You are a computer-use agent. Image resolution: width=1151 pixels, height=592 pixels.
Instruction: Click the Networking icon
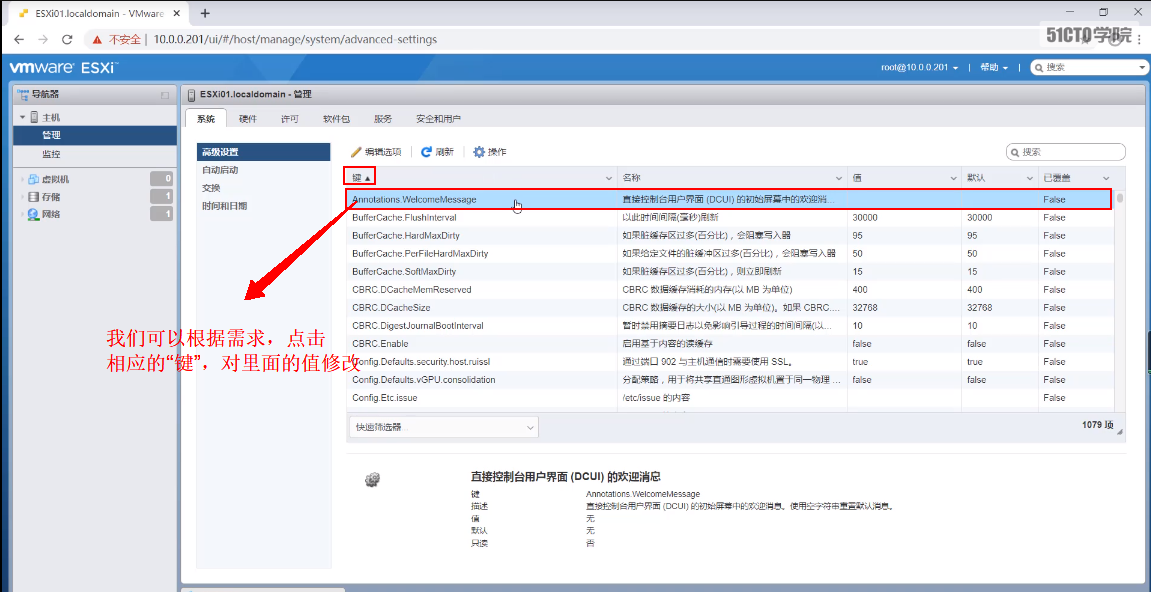(34, 214)
